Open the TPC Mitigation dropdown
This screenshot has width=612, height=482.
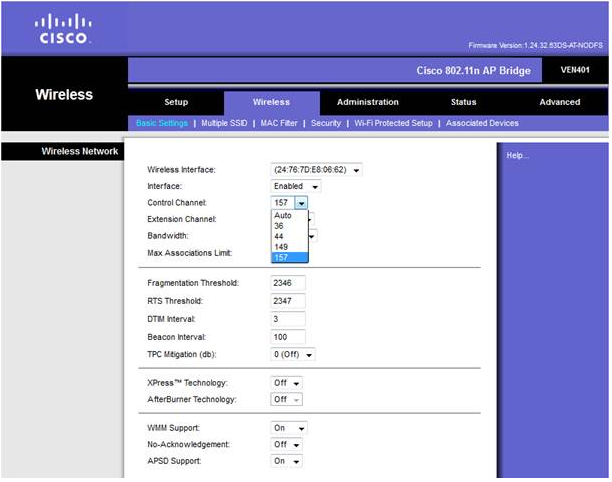tap(294, 355)
